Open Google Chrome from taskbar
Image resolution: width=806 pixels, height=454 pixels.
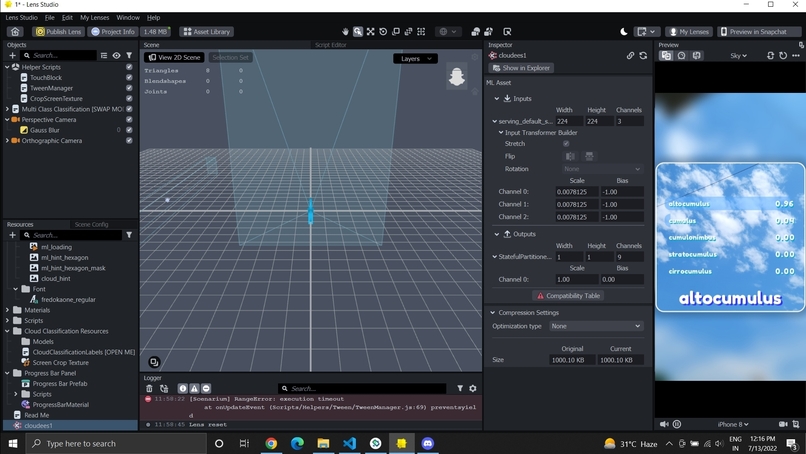(x=271, y=443)
